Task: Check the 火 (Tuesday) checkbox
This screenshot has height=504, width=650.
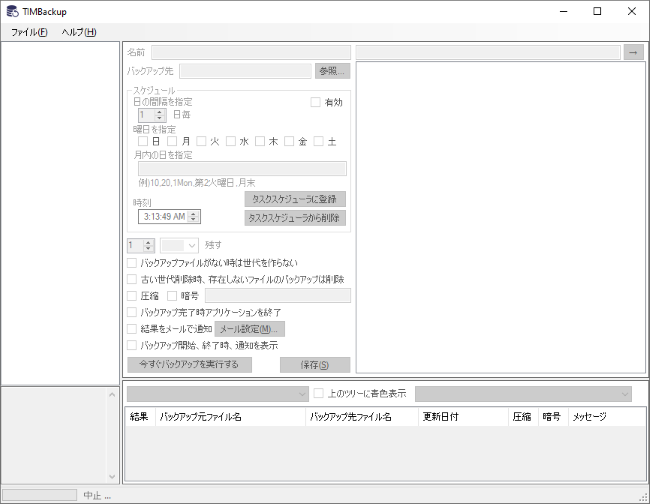Action: coord(201,141)
